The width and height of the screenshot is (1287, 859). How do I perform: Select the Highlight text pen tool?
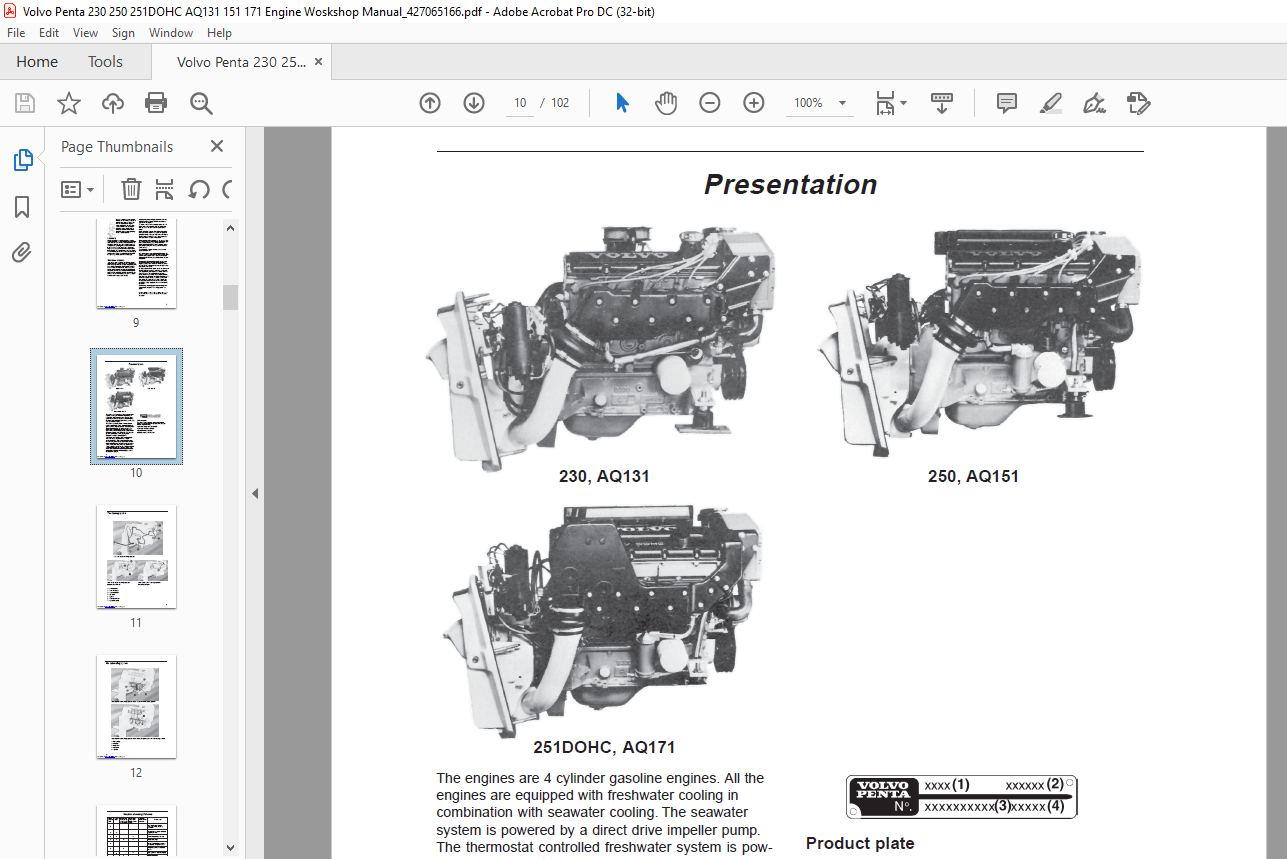1050,103
